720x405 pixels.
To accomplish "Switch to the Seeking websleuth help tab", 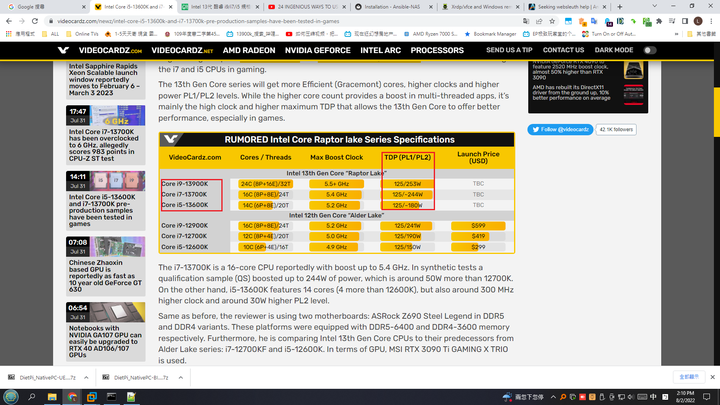I will click(x=567, y=7).
